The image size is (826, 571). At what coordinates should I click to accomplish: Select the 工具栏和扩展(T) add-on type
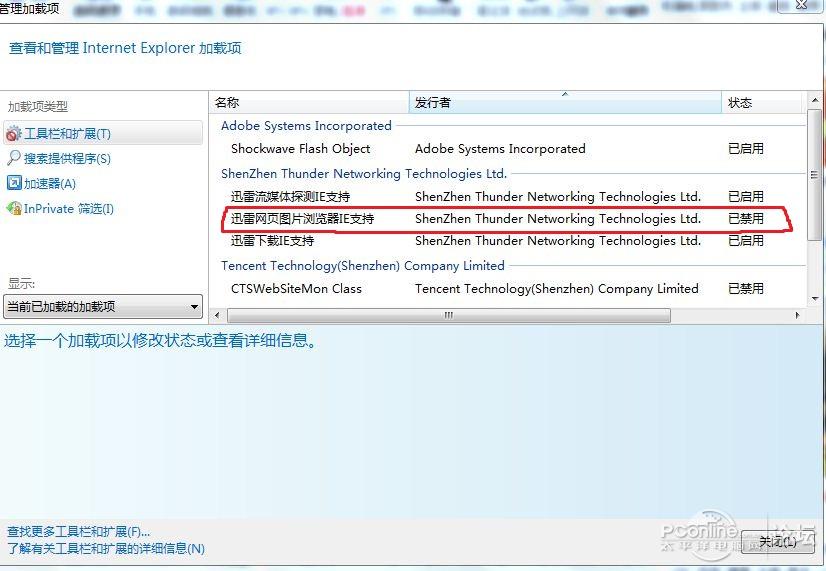point(103,133)
